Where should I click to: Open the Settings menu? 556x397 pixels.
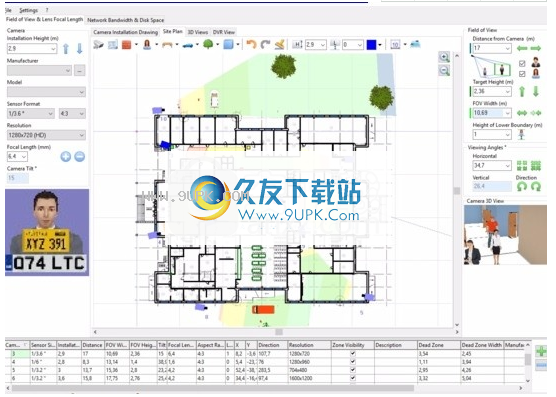28,10
